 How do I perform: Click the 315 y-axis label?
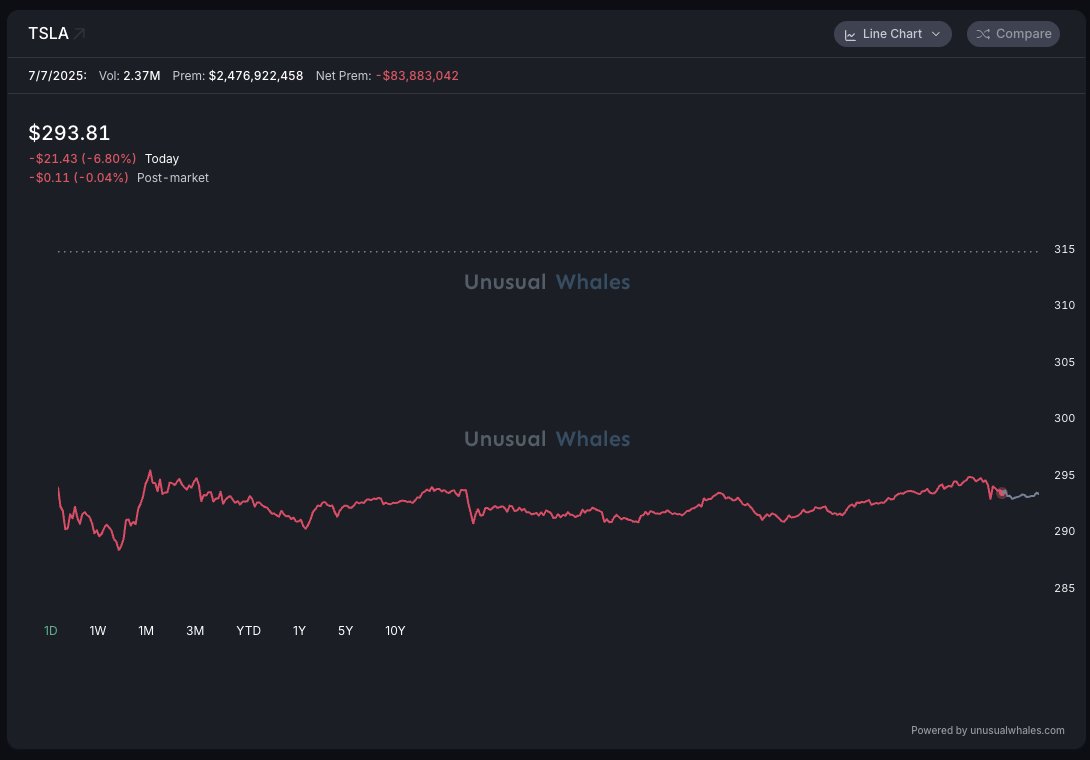1064,249
